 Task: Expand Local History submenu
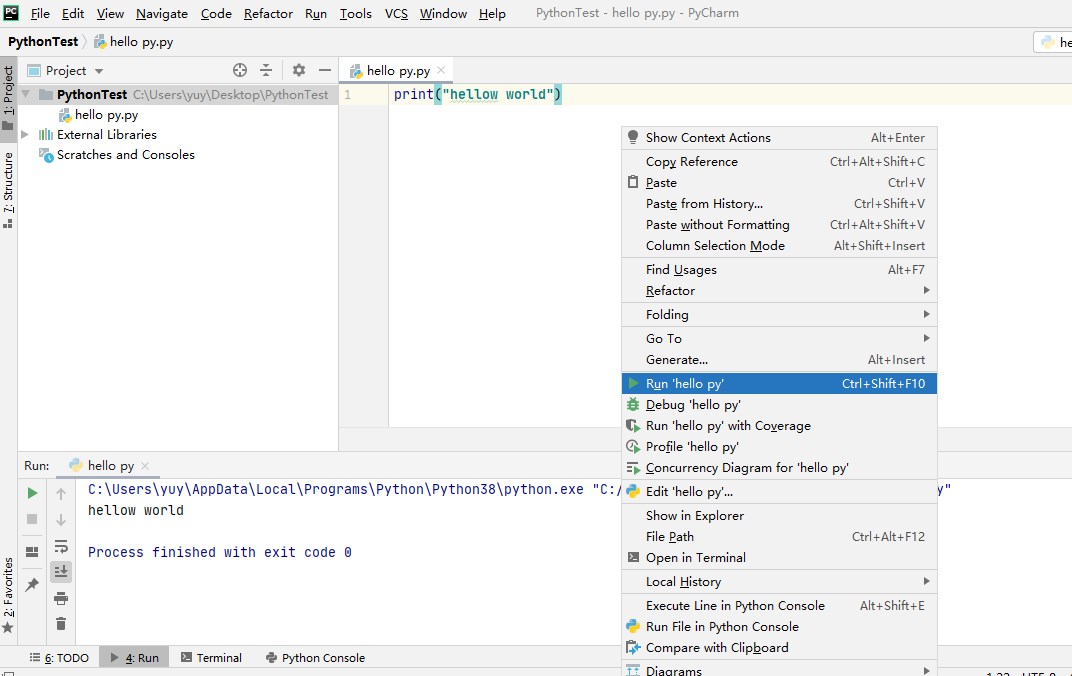pyautogui.click(x=779, y=582)
